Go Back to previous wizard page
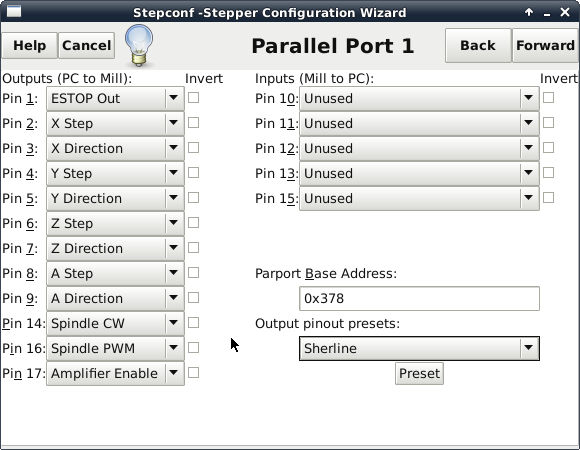This screenshot has width=580, height=450. tap(478, 45)
